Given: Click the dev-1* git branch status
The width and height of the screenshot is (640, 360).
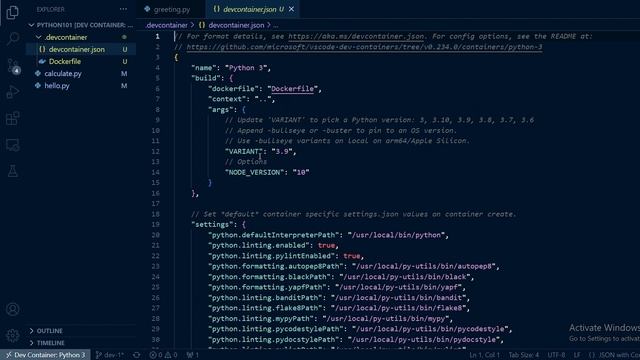Looking at the screenshot, I should pyautogui.click(x=109, y=355).
